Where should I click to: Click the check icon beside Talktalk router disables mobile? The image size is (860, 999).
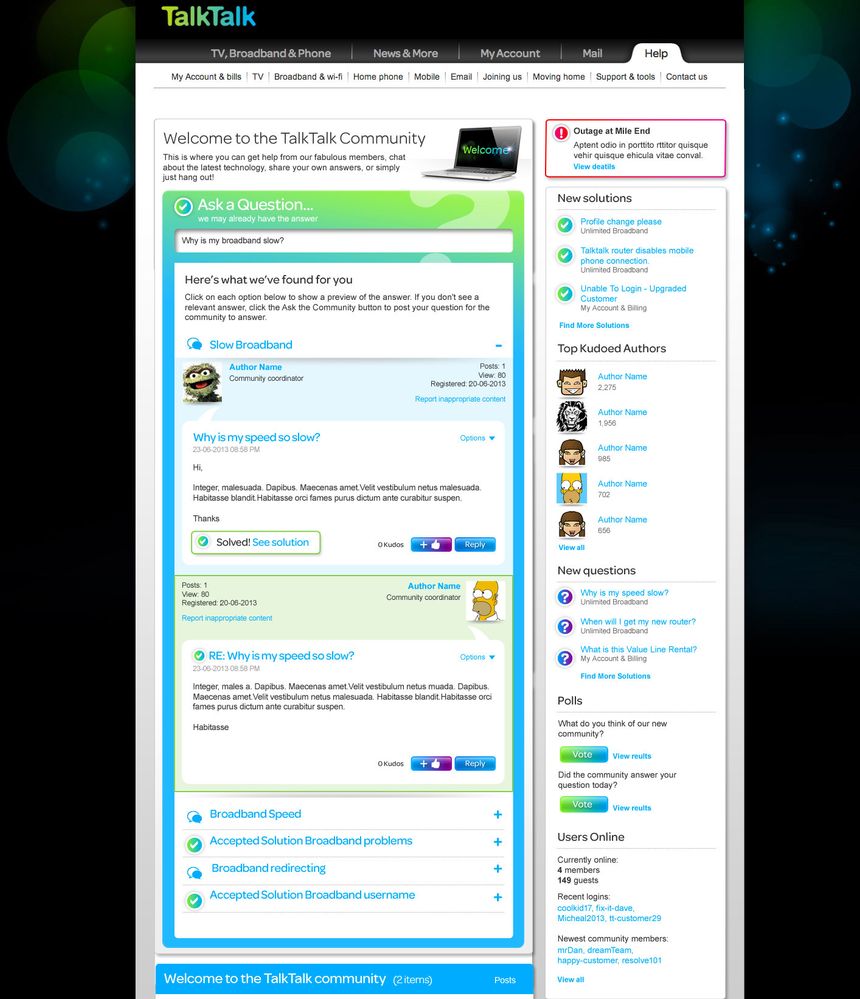(564, 255)
